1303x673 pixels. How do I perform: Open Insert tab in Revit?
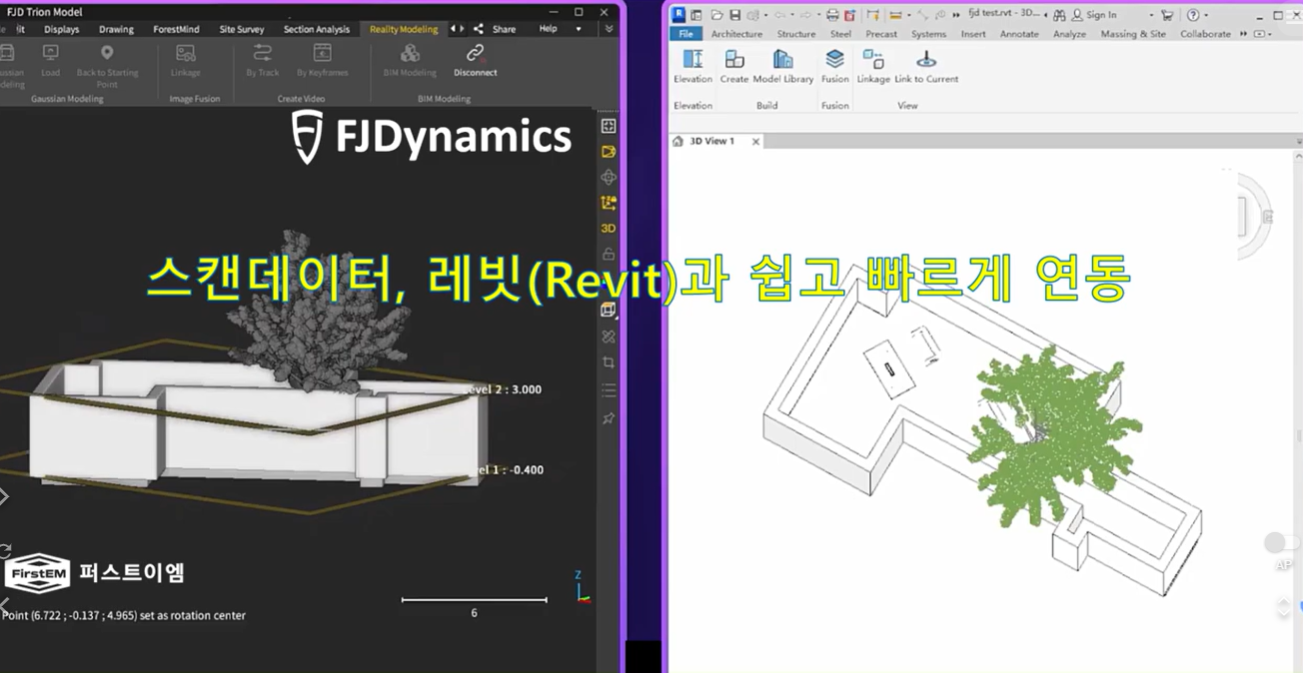(973, 34)
